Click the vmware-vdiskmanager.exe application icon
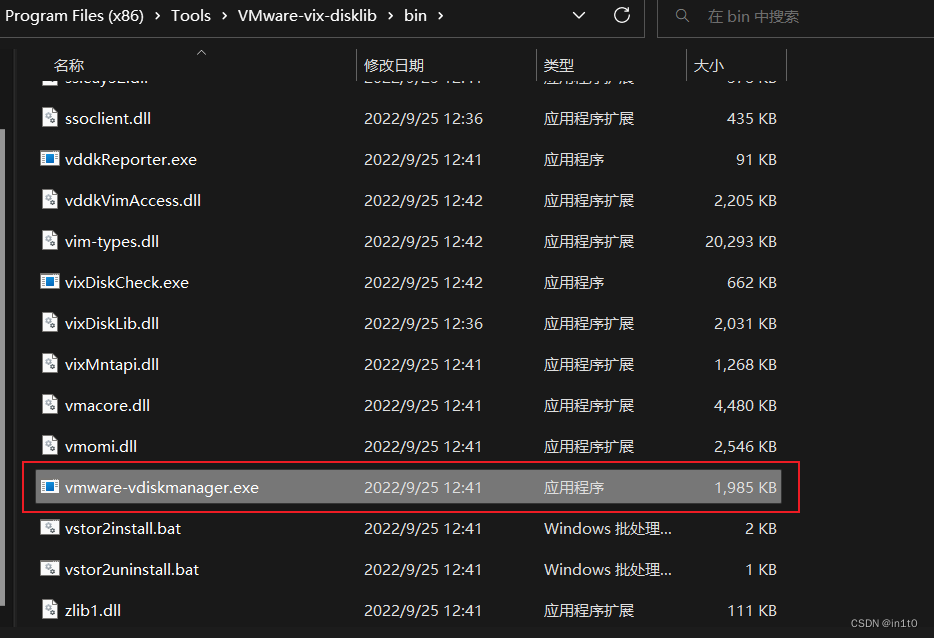Viewport: 934px width, 638px height. 50,487
